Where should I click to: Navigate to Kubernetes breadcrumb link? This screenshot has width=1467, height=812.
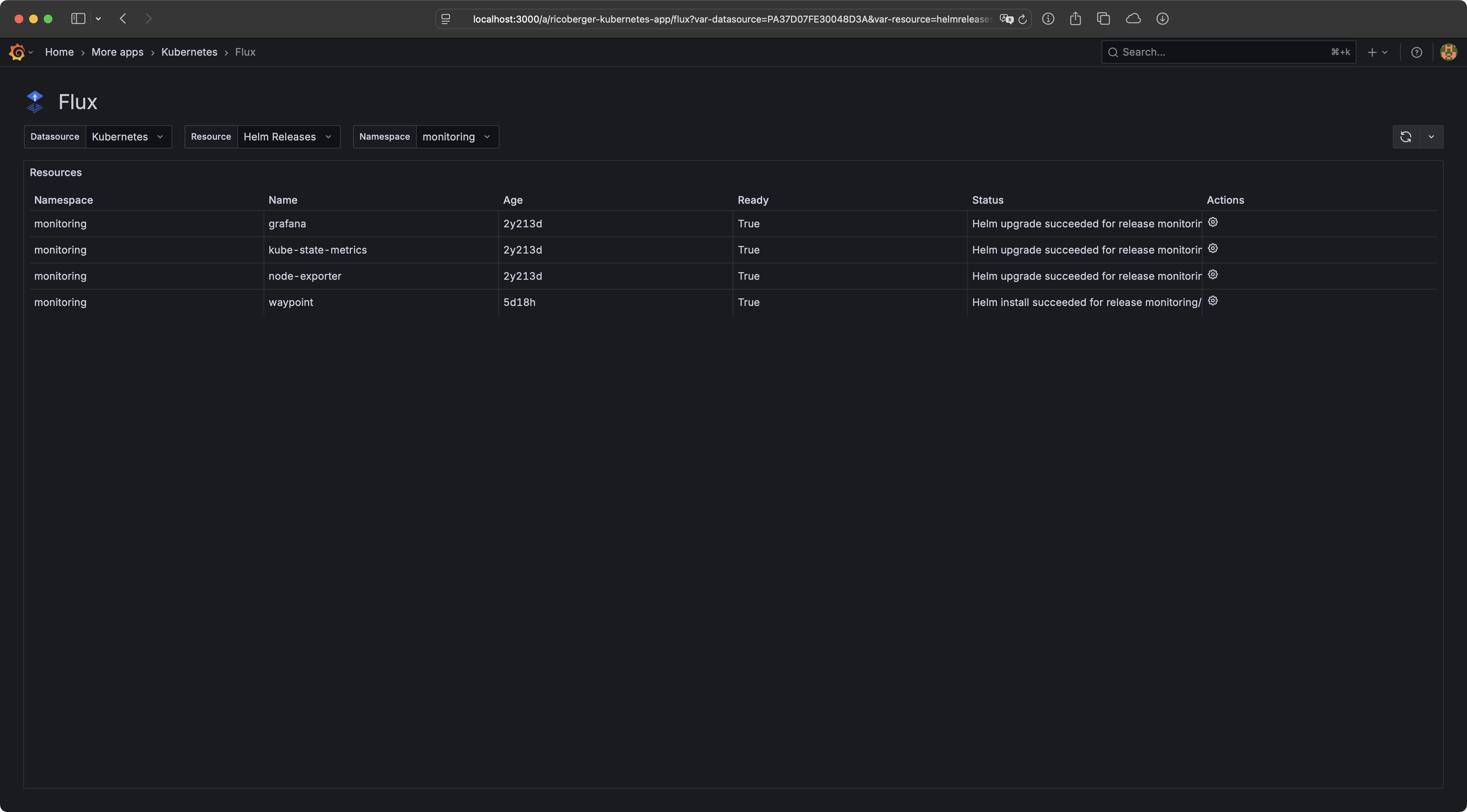(x=189, y=52)
